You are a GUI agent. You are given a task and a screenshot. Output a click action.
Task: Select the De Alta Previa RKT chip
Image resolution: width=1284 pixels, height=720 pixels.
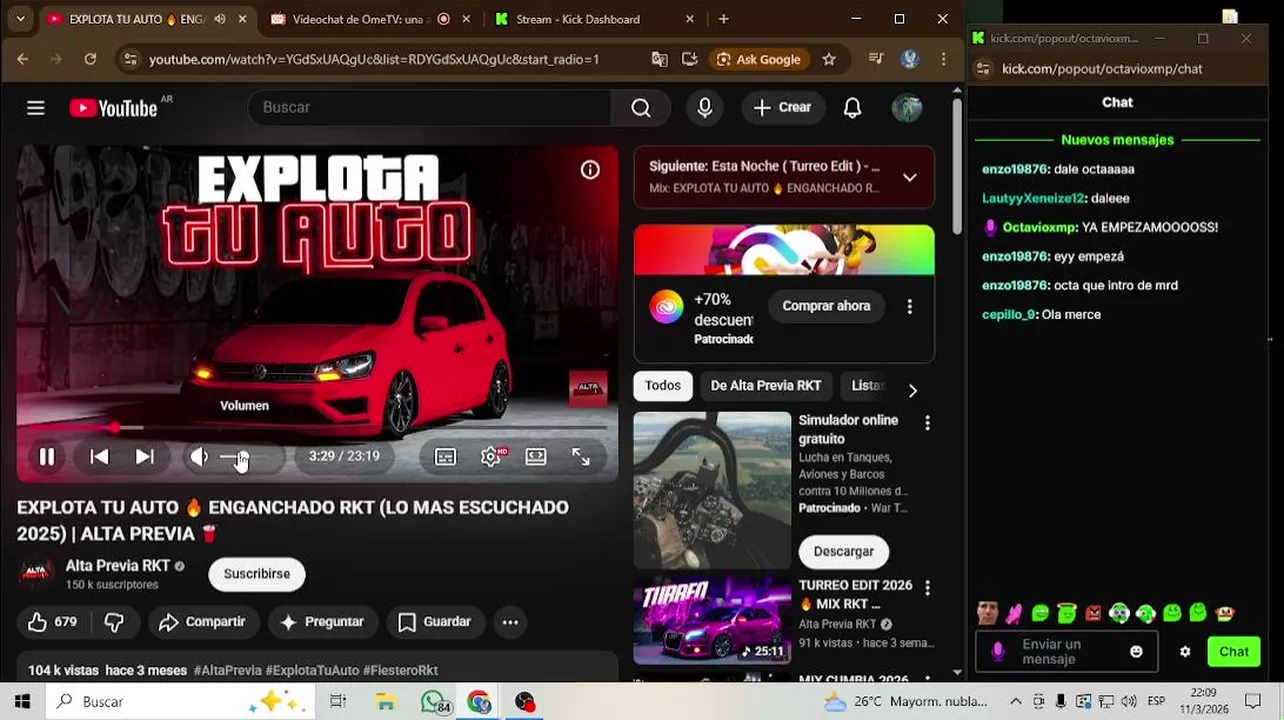tap(766, 386)
